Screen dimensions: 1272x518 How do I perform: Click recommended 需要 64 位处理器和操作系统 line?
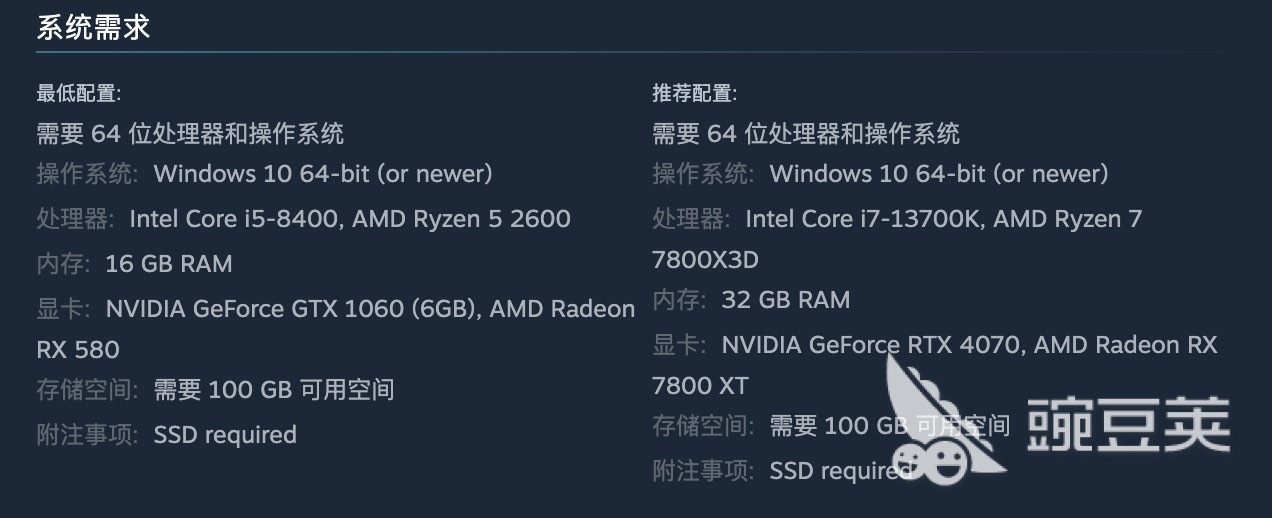806,133
